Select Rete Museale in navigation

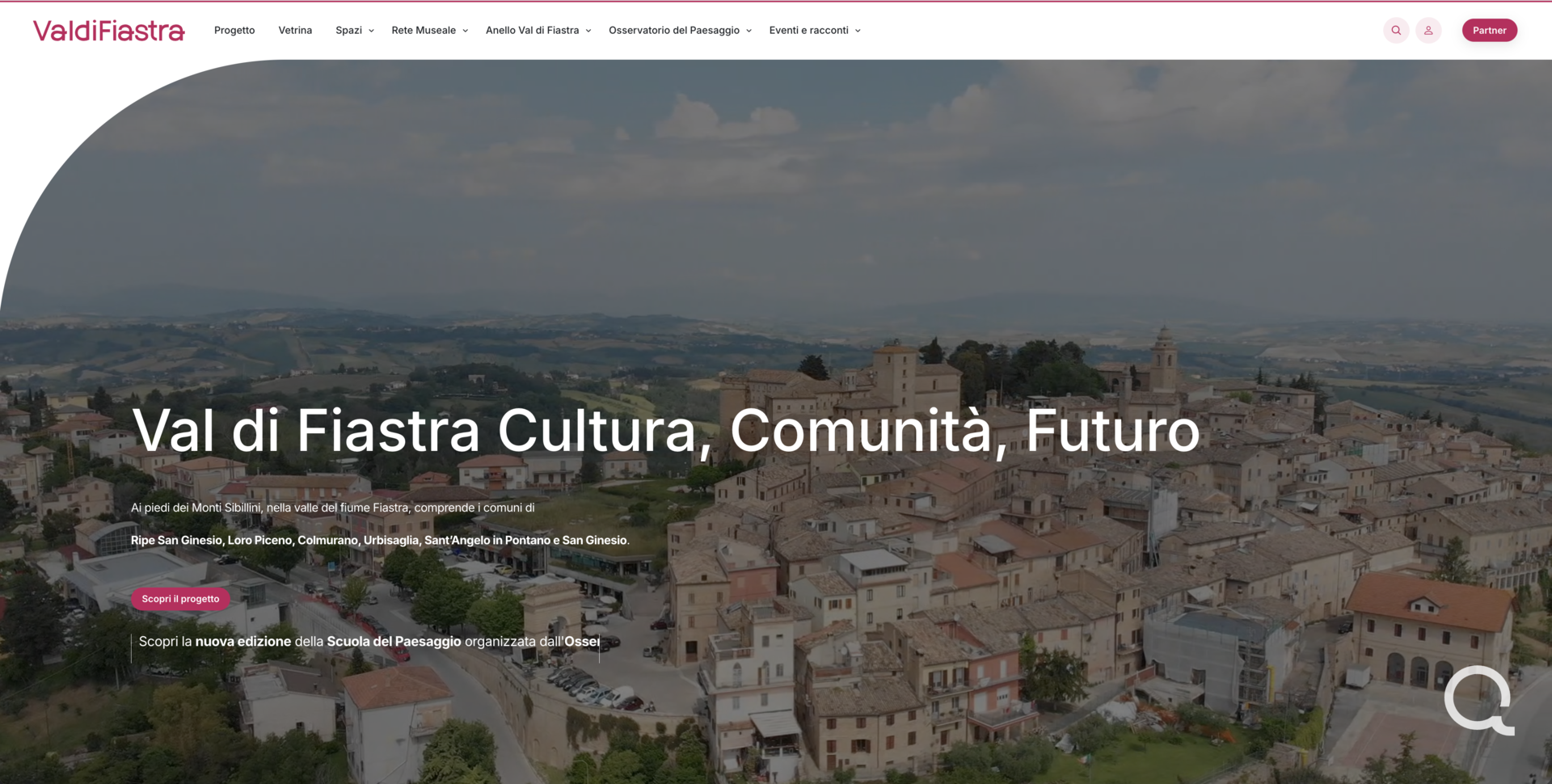pos(424,31)
